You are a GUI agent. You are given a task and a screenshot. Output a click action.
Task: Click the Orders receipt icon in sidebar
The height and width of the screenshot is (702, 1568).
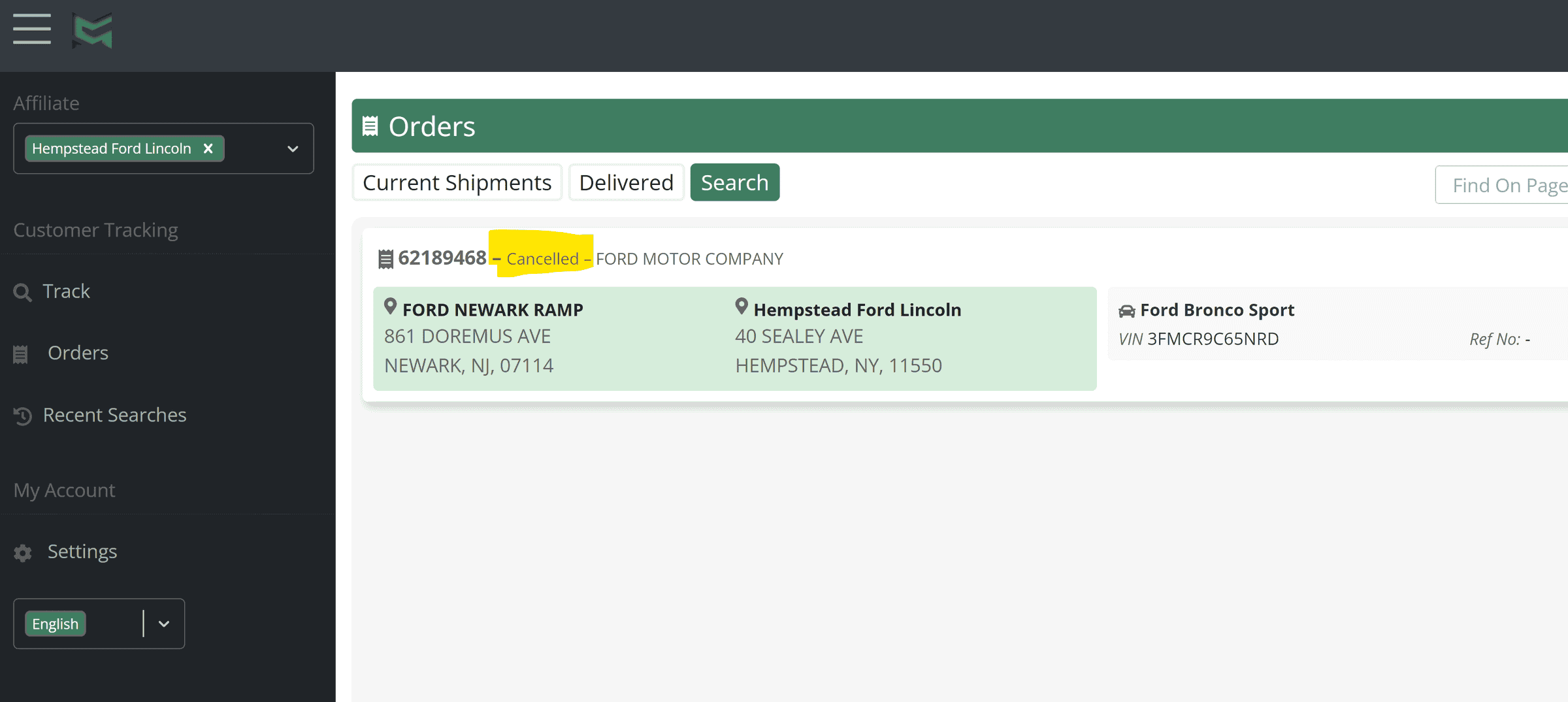21,354
